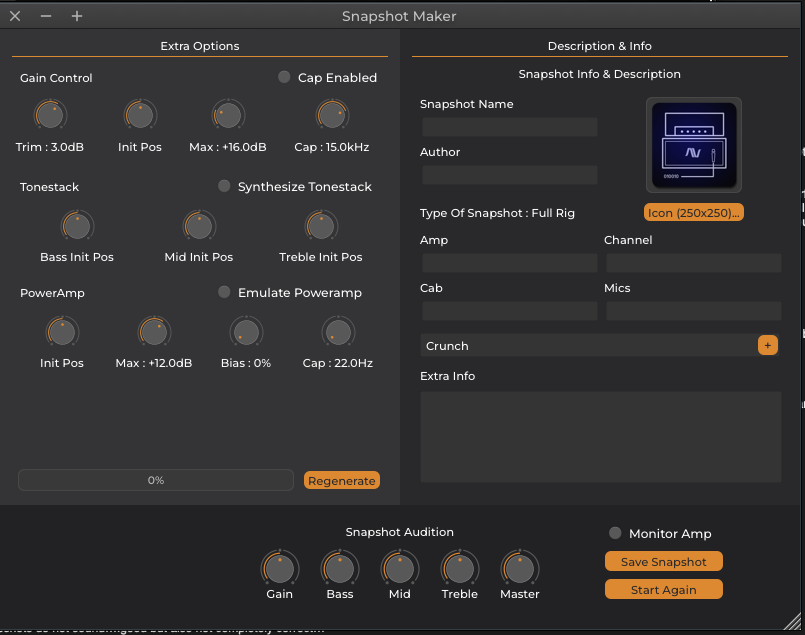805x635 pixels.
Task: Click the Treble Init Pos knob
Action: point(321,226)
